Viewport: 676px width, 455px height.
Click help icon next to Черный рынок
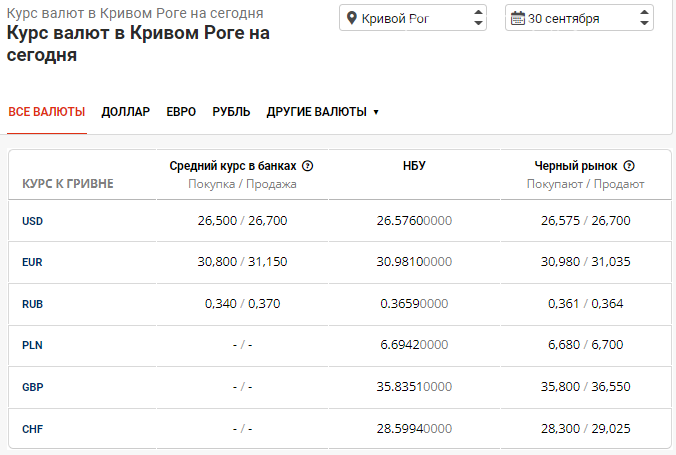[629, 166]
